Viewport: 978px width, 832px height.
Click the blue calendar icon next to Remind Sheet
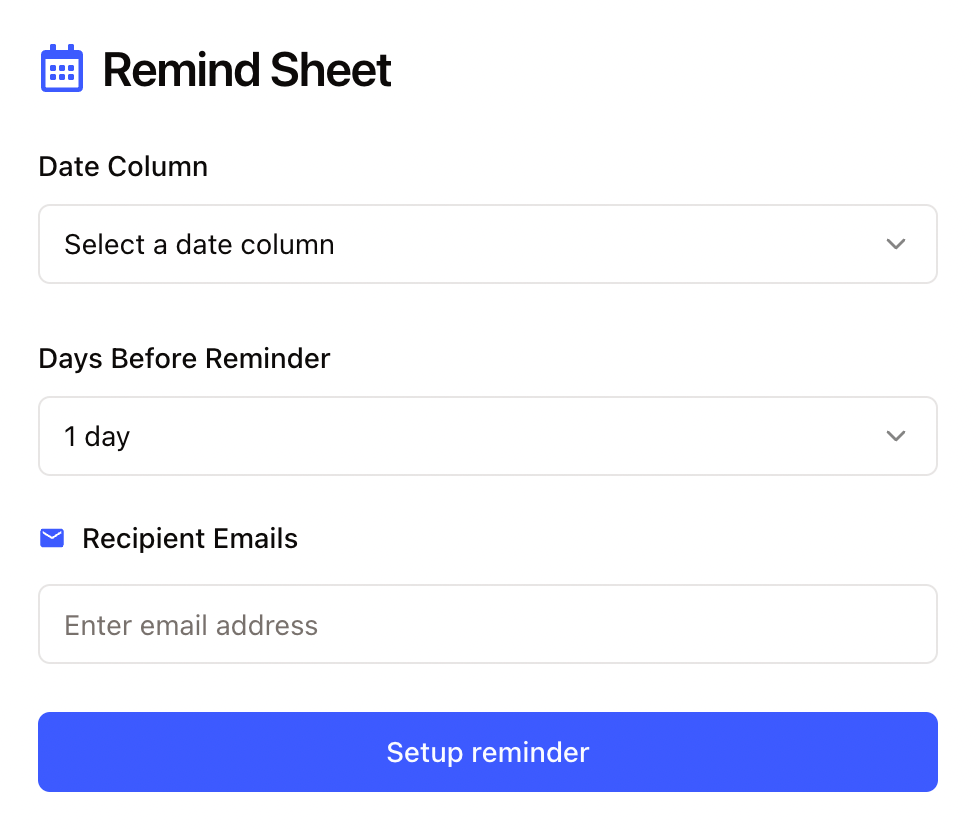point(61,68)
